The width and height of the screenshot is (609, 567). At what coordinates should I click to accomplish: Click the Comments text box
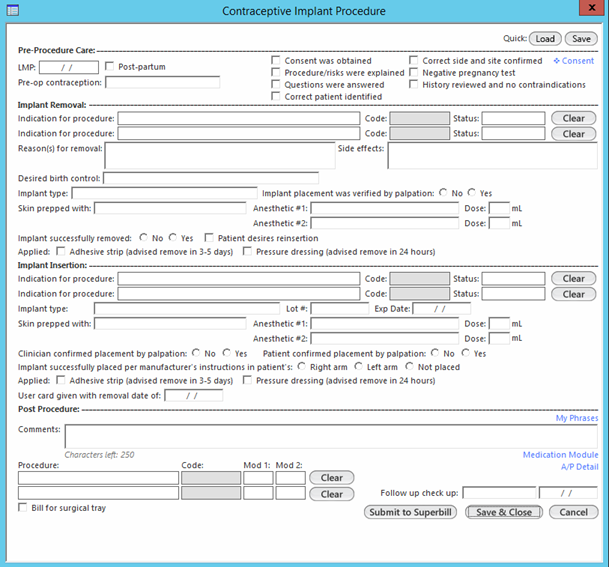(x=331, y=437)
